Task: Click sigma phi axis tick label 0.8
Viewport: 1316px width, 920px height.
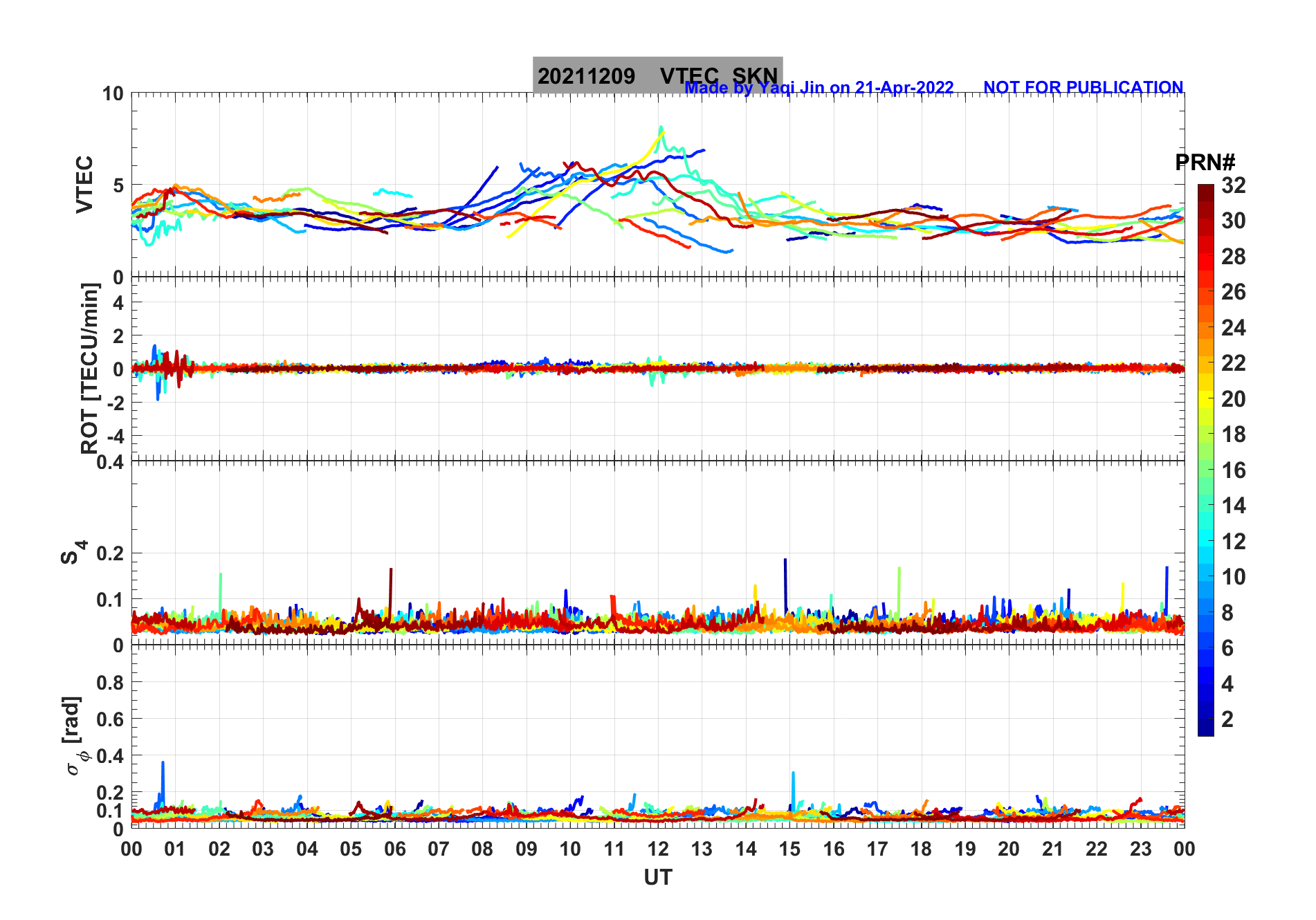Action: click(x=111, y=683)
